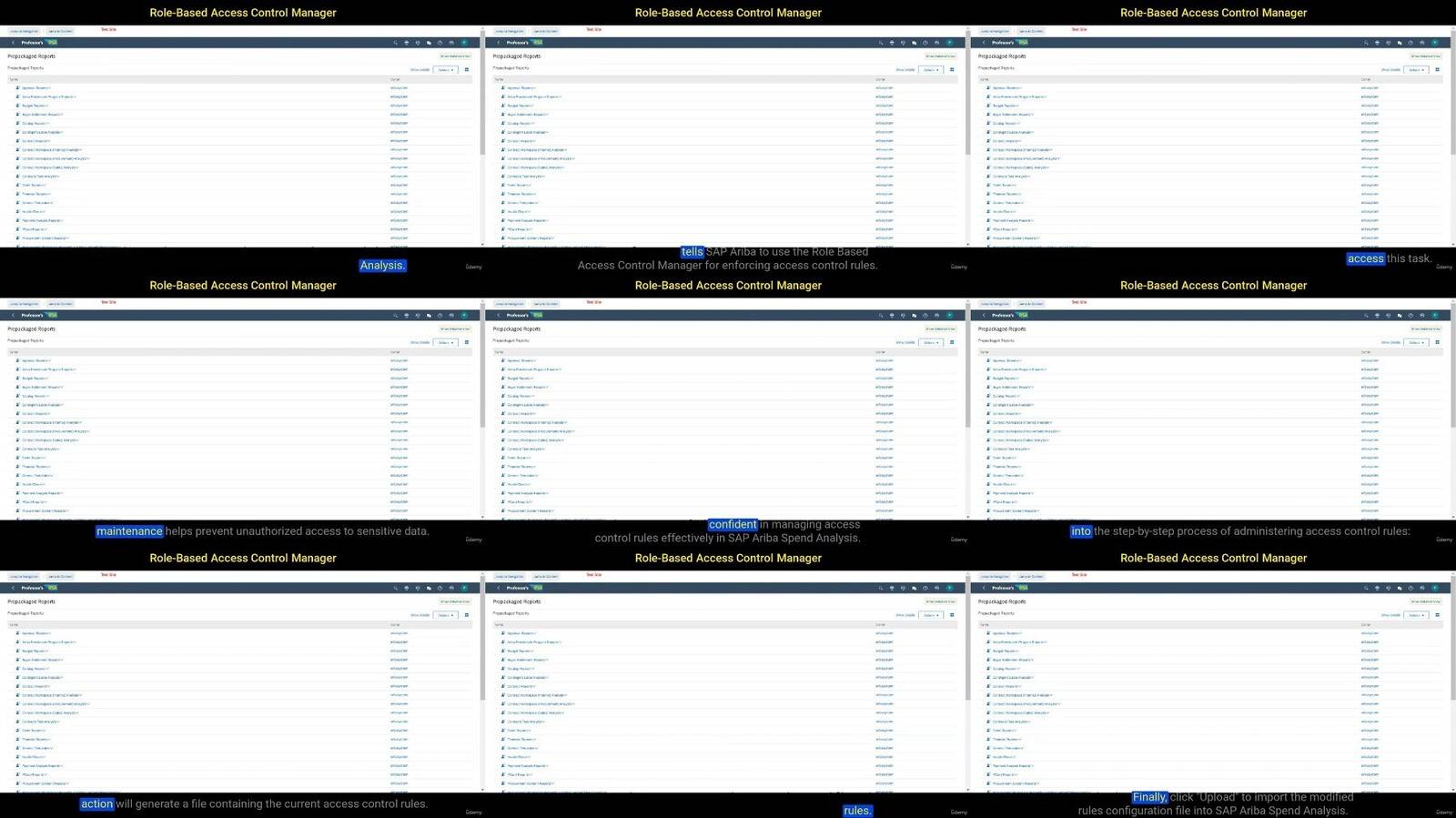Open Actions dropdown in 'confident in managing' frame
This screenshot has width=1456, height=818.
pos(930,342)
